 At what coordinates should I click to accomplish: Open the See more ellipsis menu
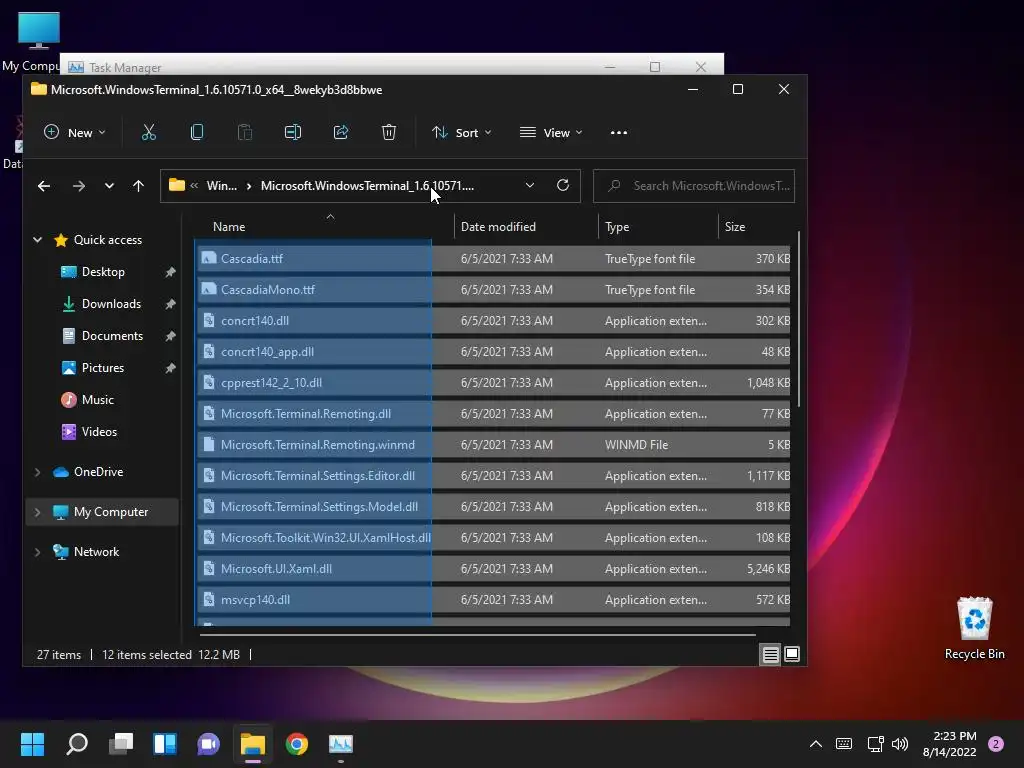[x=618, y=133]
